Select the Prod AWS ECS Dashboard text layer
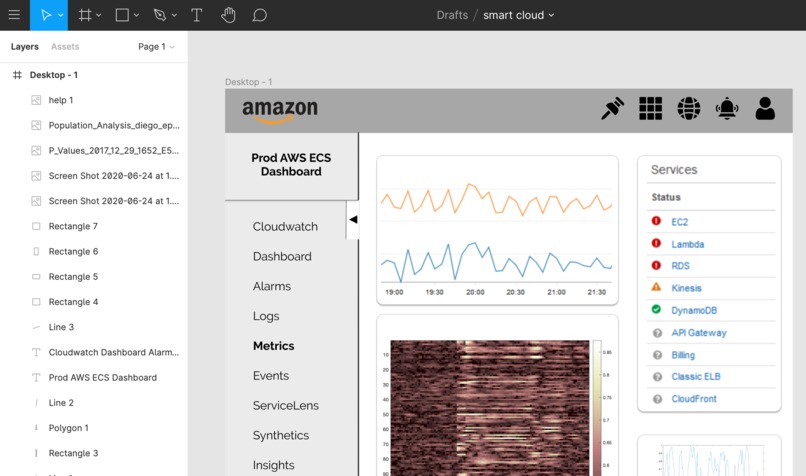 tap(94, 377)
